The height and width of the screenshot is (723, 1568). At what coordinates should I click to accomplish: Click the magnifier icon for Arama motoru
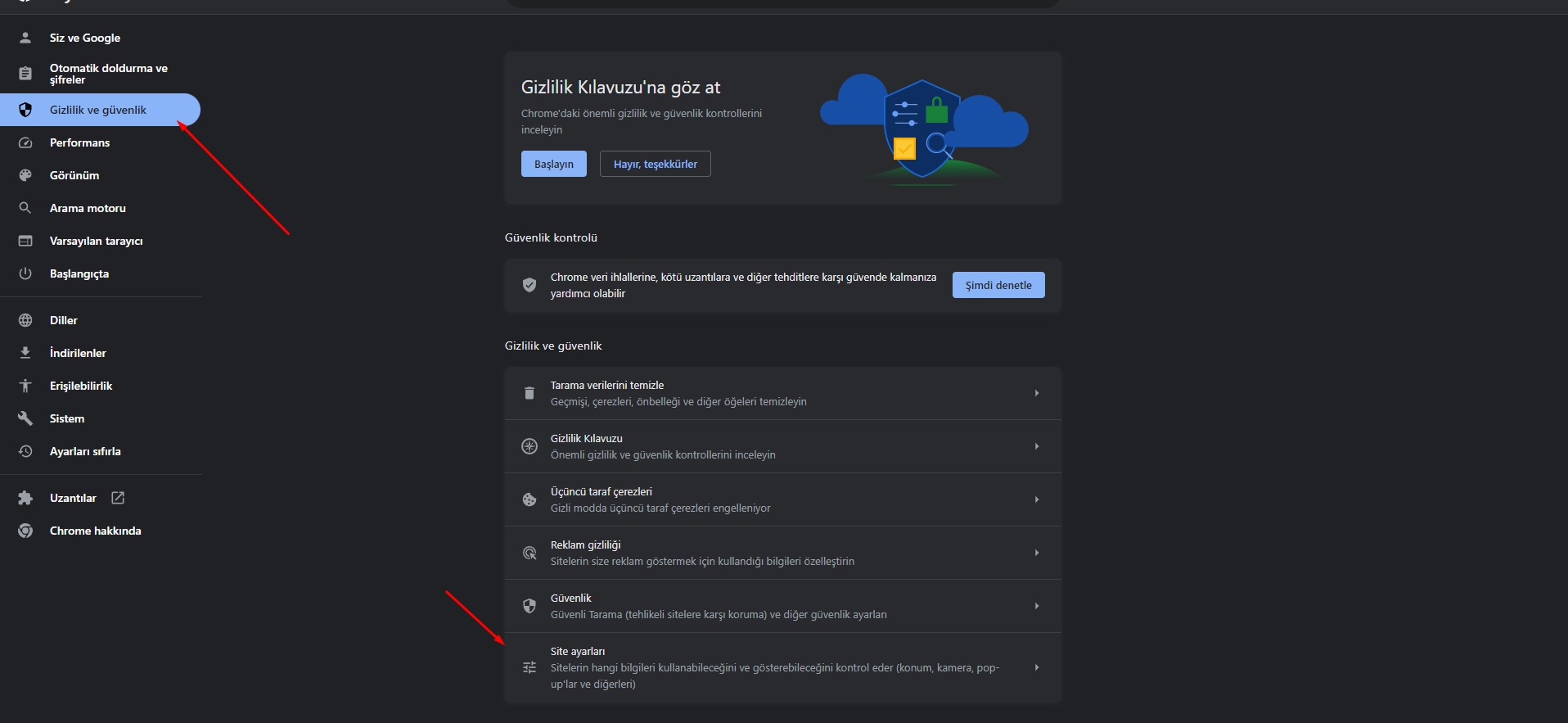point(25,208)
